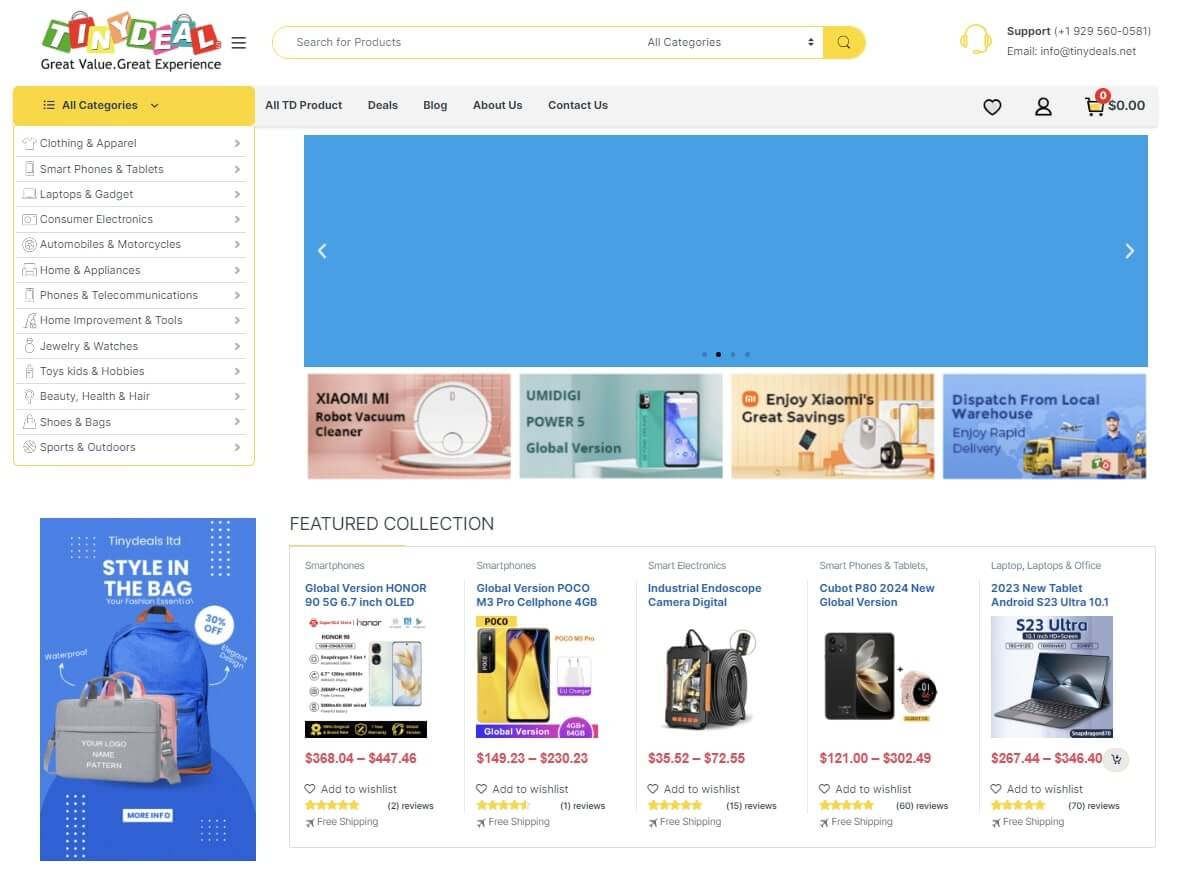
Task: Open the Deals menu item
Action: (382, 105)
